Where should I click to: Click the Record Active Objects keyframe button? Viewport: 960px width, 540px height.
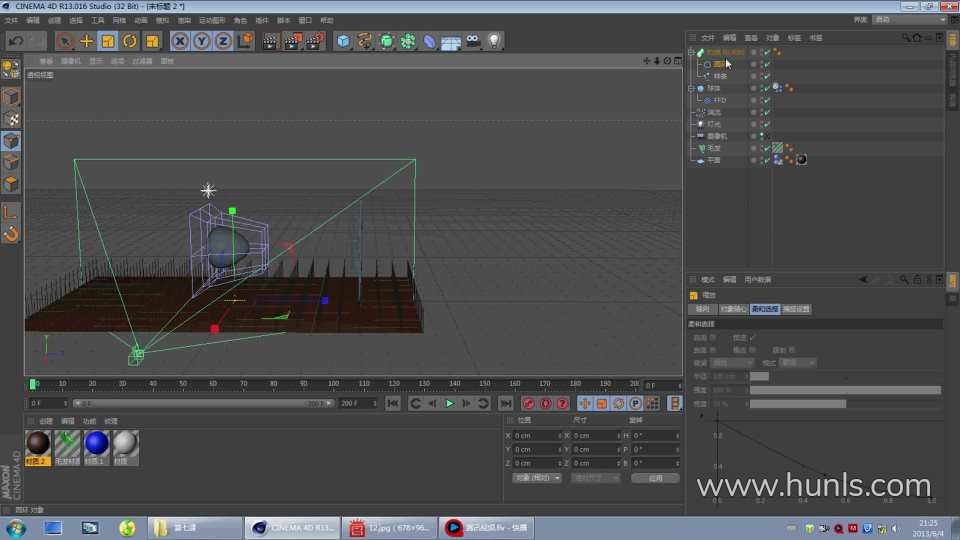tap(529, 403)
